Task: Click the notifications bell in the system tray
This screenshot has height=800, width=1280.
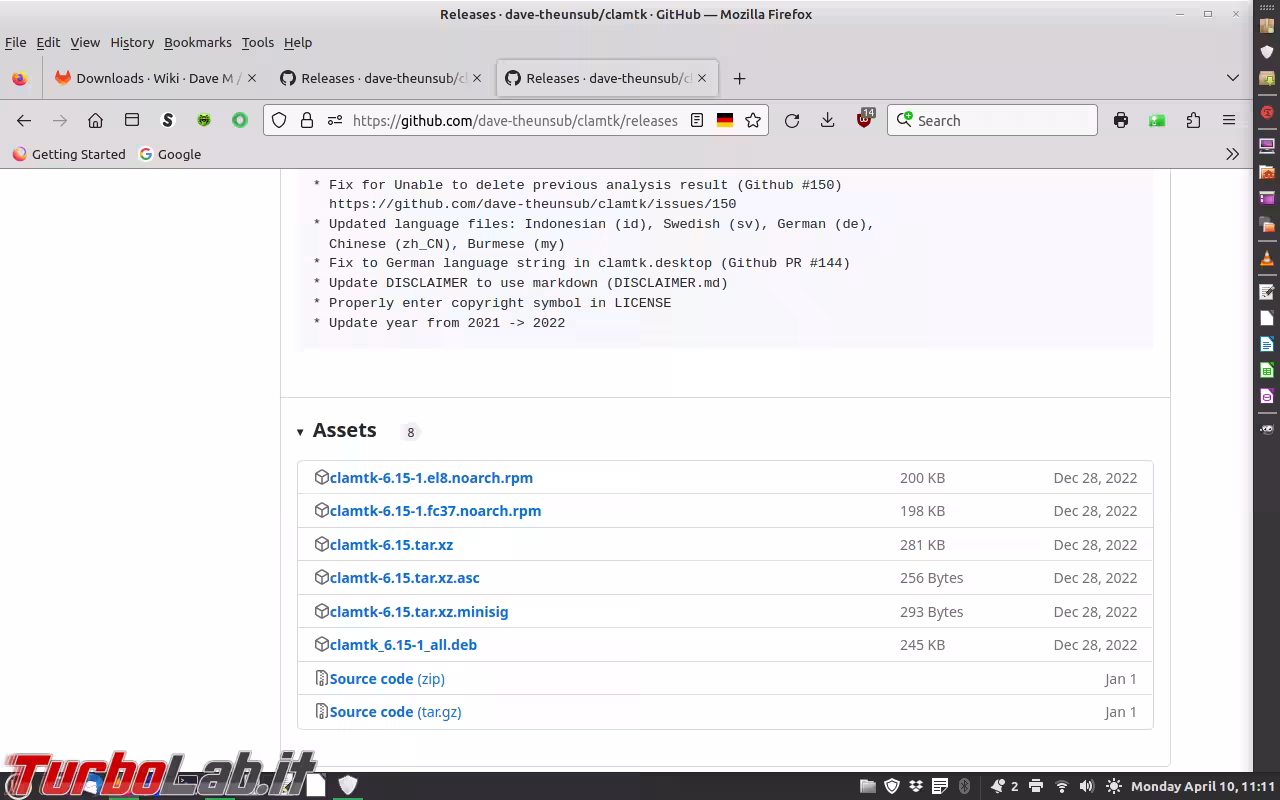Action: click(996, 786)
